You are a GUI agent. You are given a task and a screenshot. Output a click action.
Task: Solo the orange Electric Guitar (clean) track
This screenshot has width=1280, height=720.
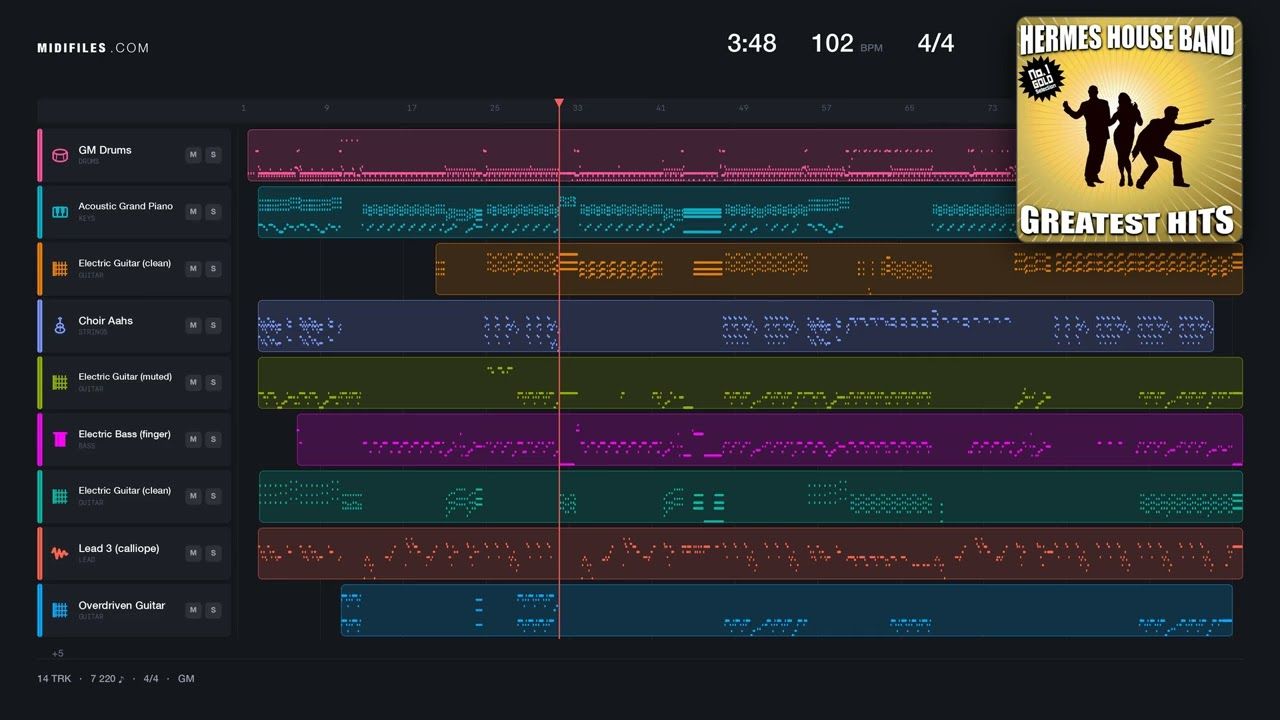click(213, 269)
